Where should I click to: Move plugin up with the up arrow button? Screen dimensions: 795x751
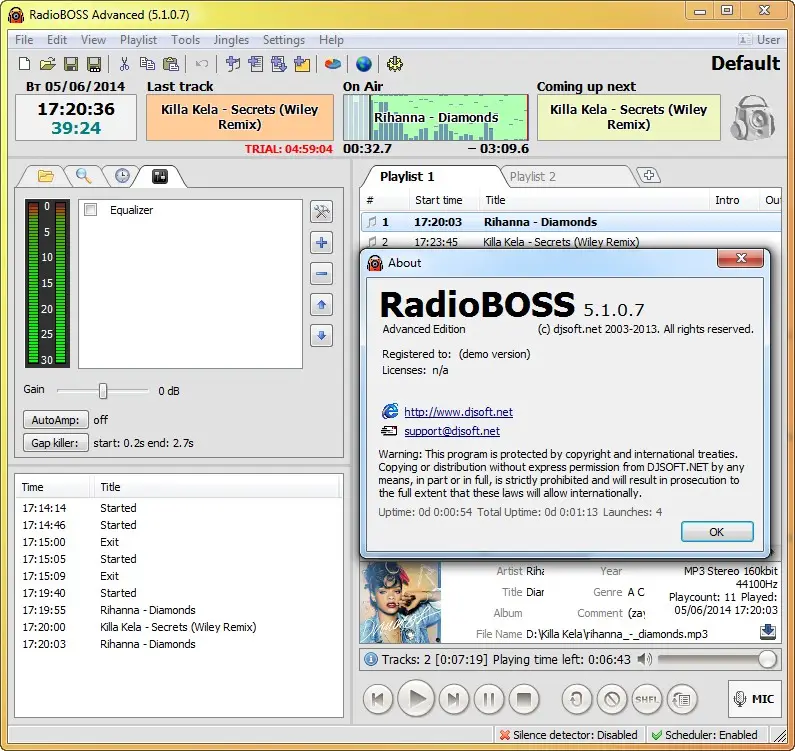pos(321,305)
